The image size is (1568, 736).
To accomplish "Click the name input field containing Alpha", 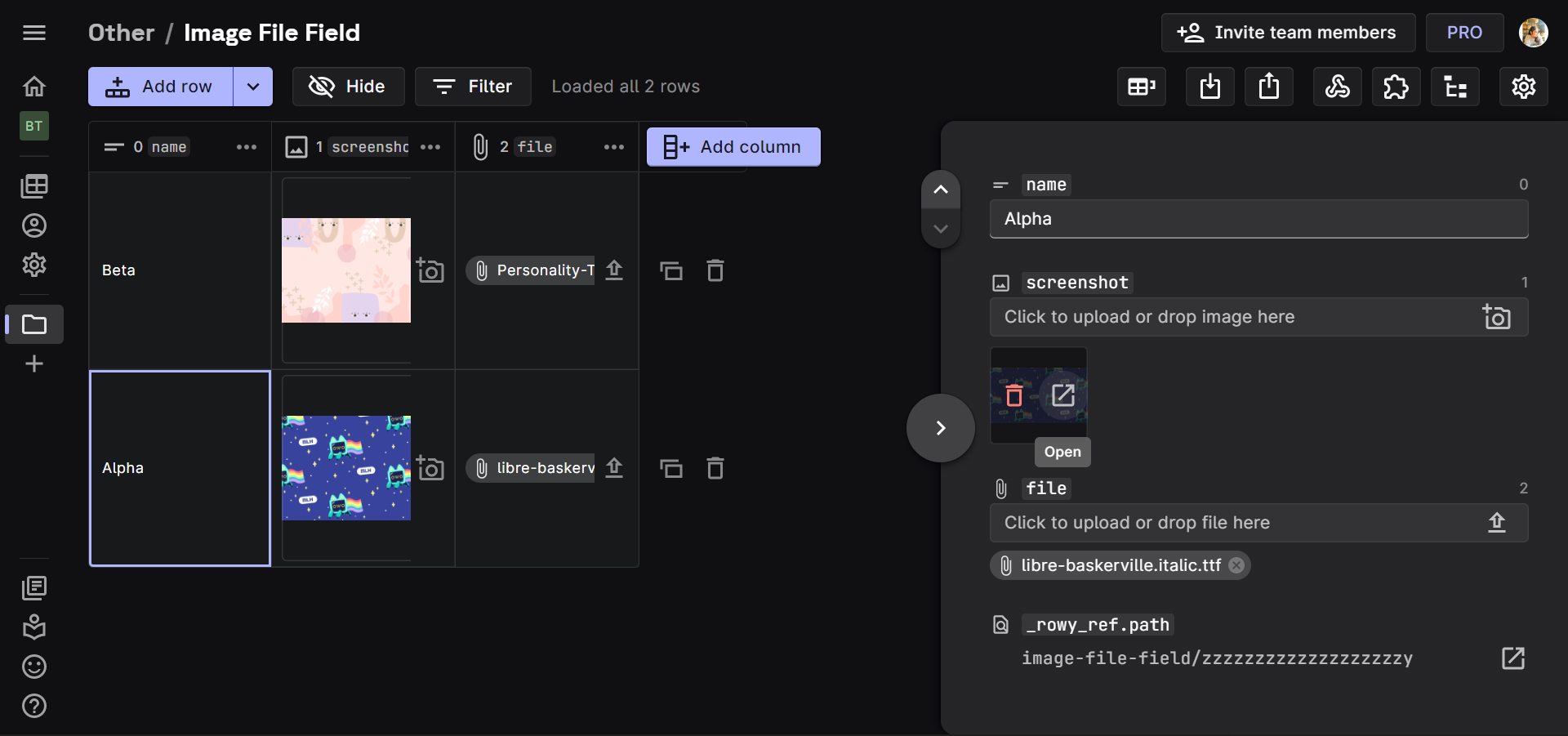I will pos(1258,219).
